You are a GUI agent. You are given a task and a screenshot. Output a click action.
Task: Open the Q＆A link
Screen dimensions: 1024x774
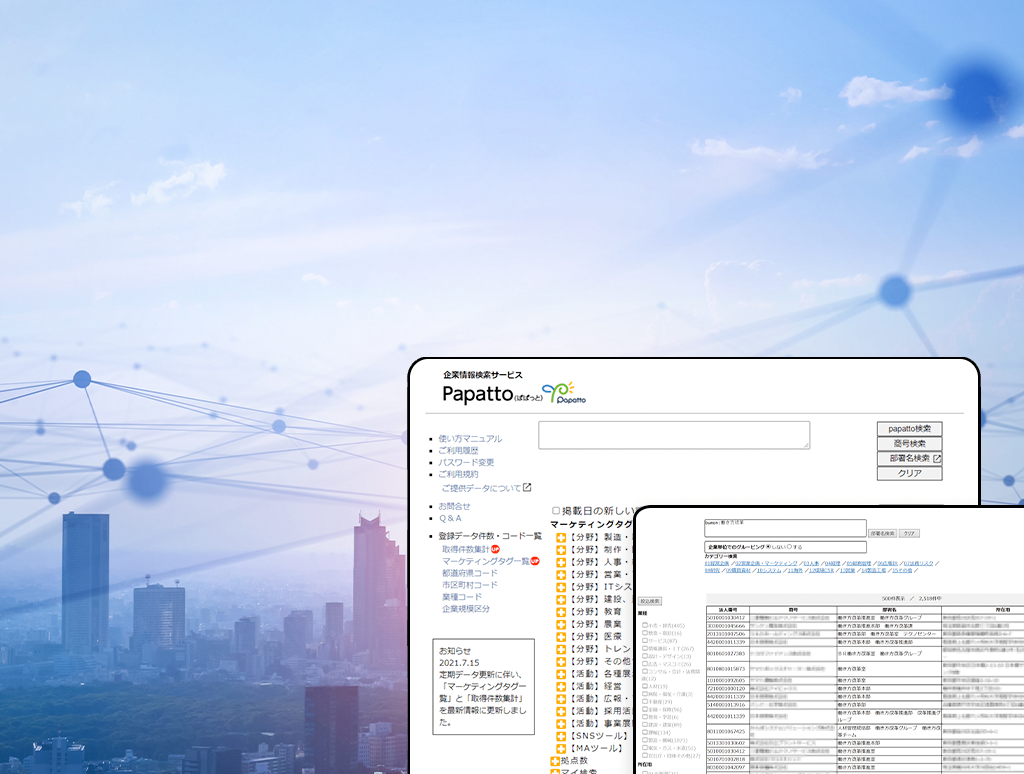pos(450,518)
